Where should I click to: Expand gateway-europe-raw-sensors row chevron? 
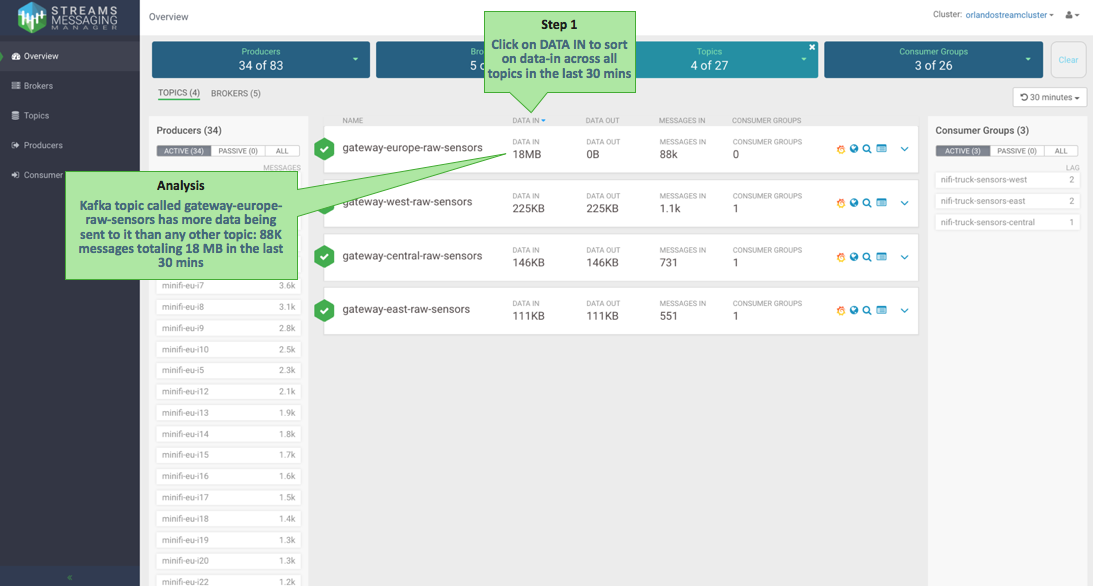tap(904, 149)
